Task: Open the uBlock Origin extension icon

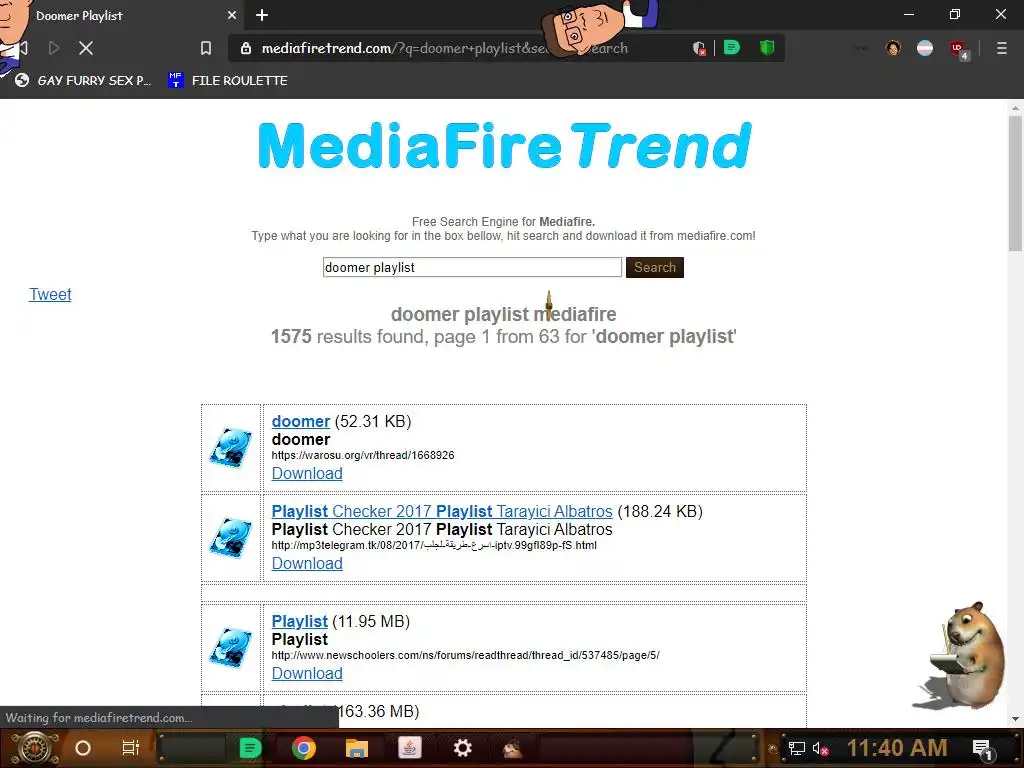Action: click(959, 49)
